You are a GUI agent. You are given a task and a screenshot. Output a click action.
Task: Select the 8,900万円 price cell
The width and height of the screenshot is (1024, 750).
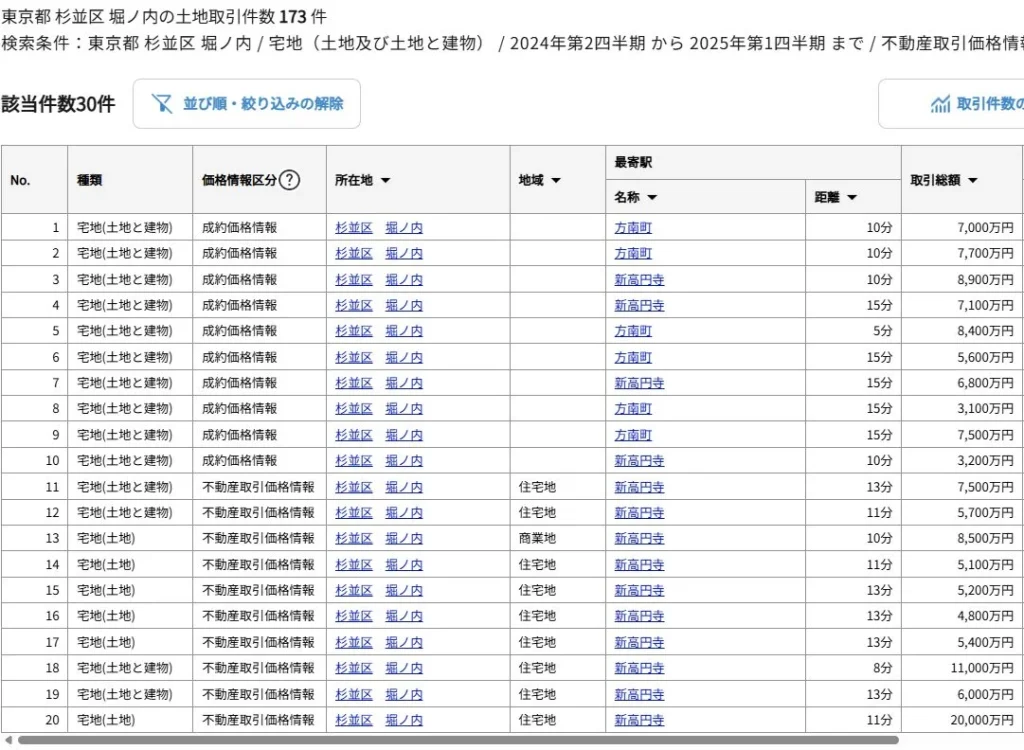(x=962, y=280)
